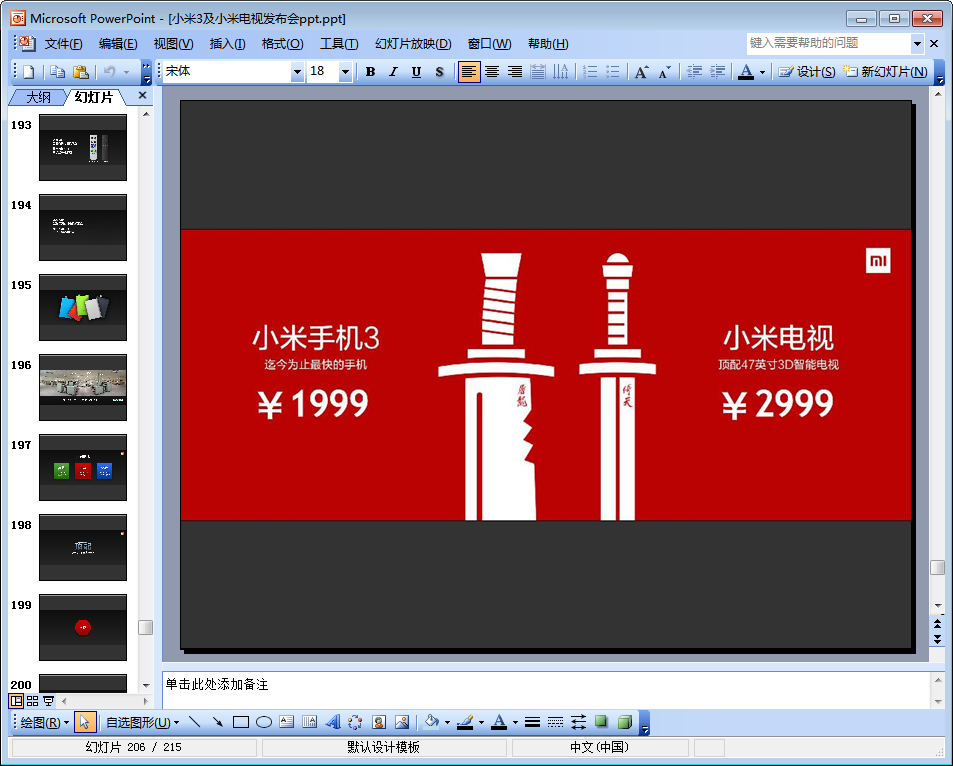Image resolution: width=953 pixels, height=766 pixels.
Task: Click the increase indent icon
Action: (717, 72)
